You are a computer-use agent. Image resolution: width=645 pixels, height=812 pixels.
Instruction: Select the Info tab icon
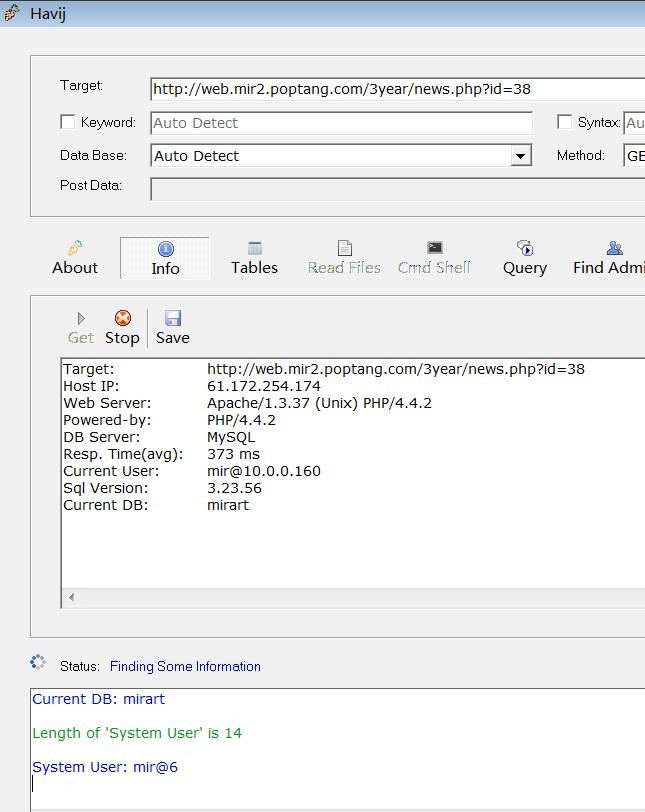point(166,249)
